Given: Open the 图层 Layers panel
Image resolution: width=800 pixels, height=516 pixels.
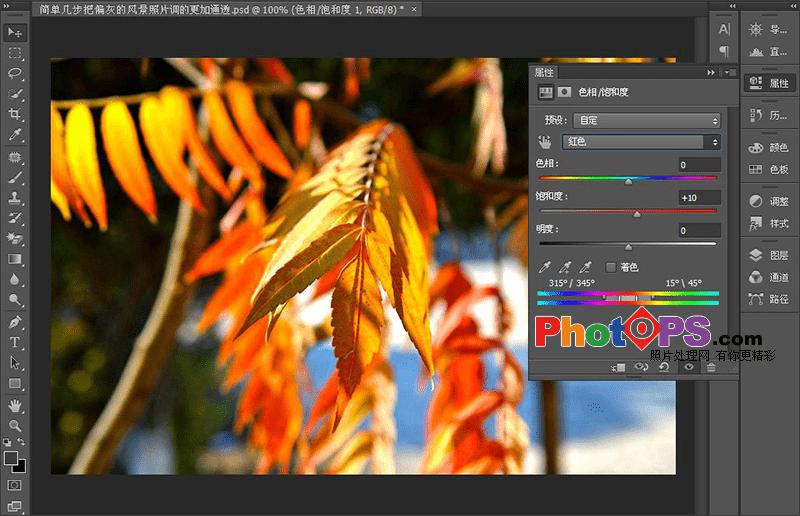Looking at the screenshot, I should pos(768,255).
